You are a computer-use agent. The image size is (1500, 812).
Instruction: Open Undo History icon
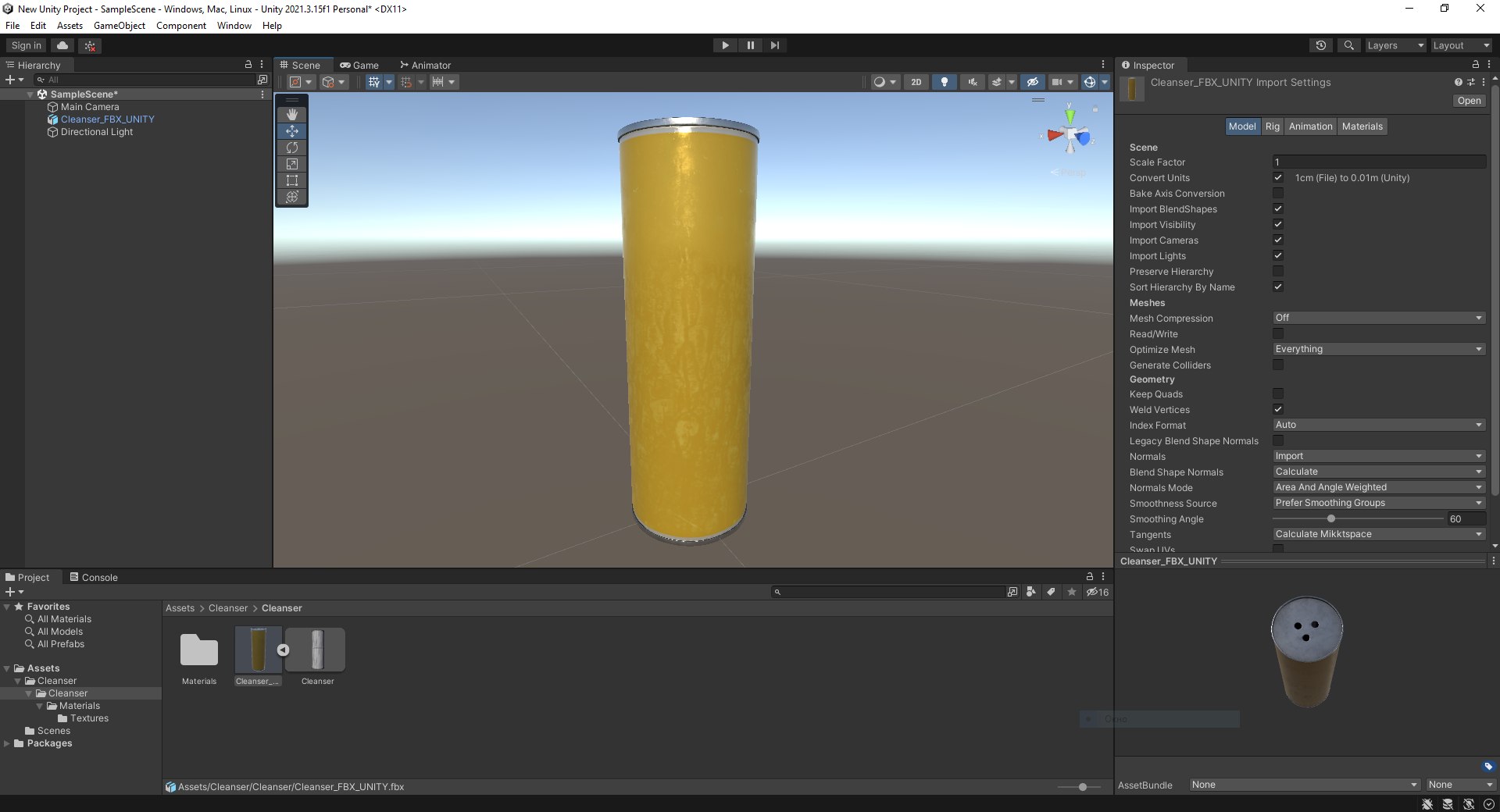pos(1321,45)
